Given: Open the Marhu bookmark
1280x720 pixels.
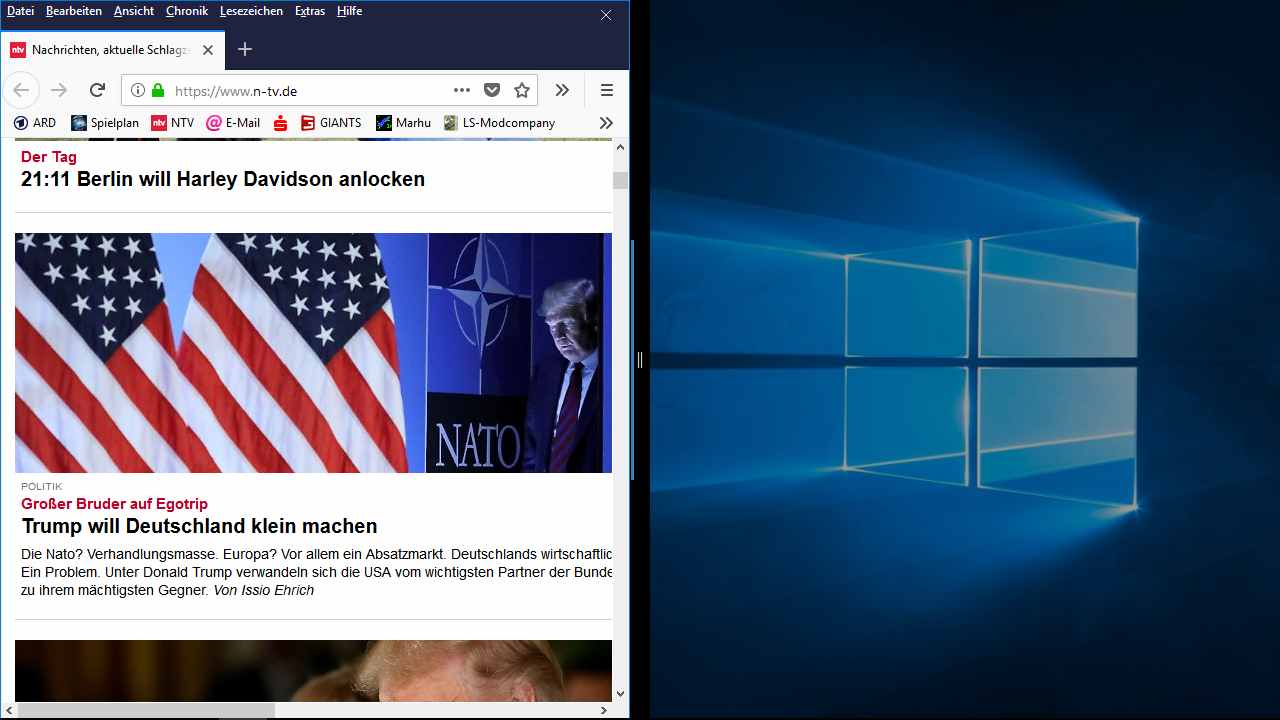Looking at the screenshot, I should click(403, 123).
